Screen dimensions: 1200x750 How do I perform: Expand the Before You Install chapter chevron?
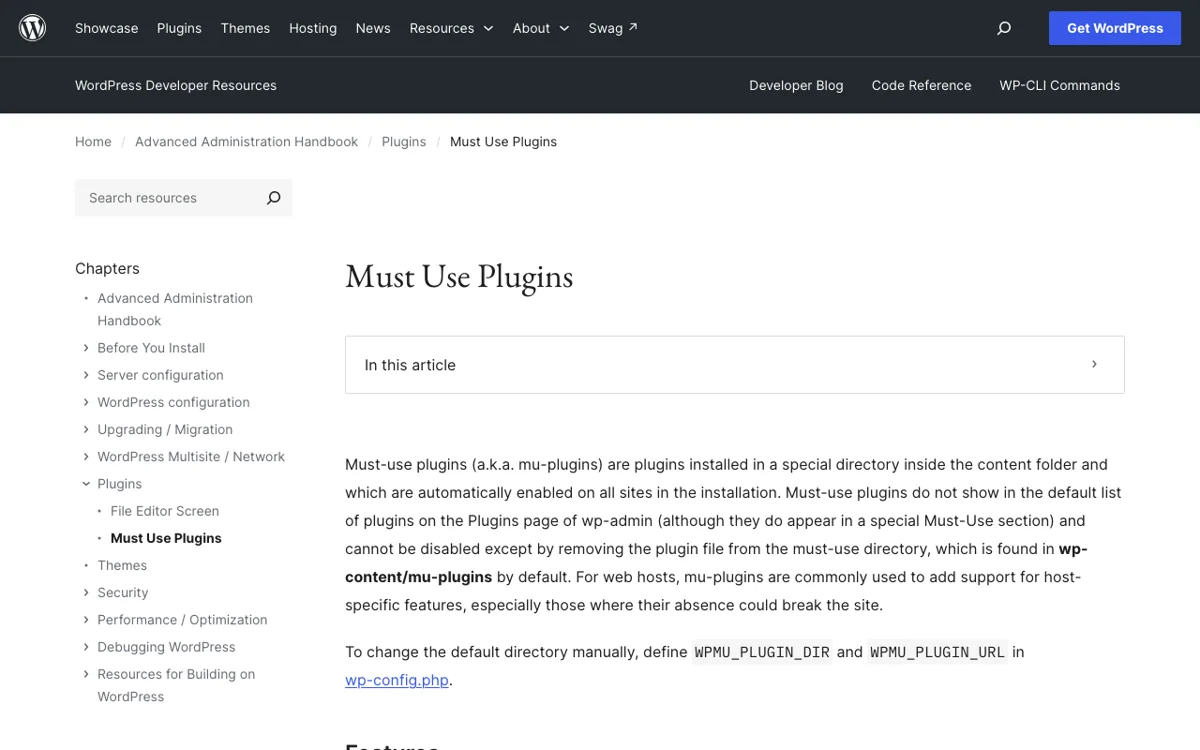click(x=86, y=348)
